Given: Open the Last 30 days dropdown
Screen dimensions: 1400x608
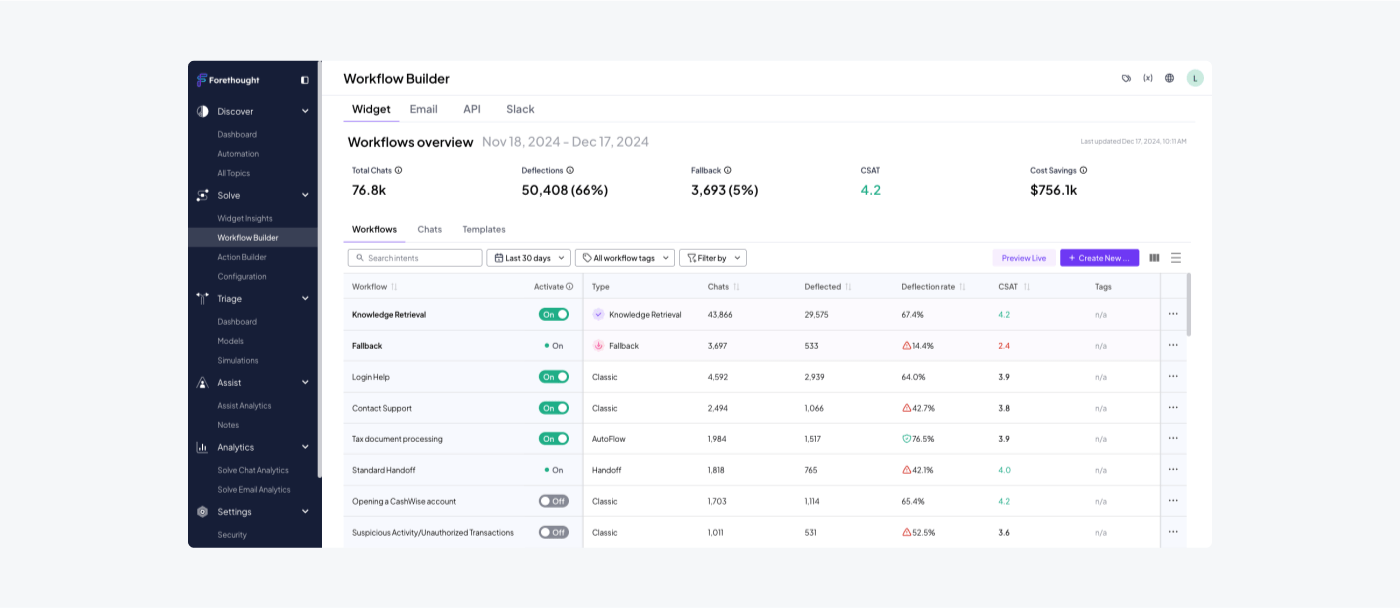Looking at the screenshot, I should click(528, 258).
